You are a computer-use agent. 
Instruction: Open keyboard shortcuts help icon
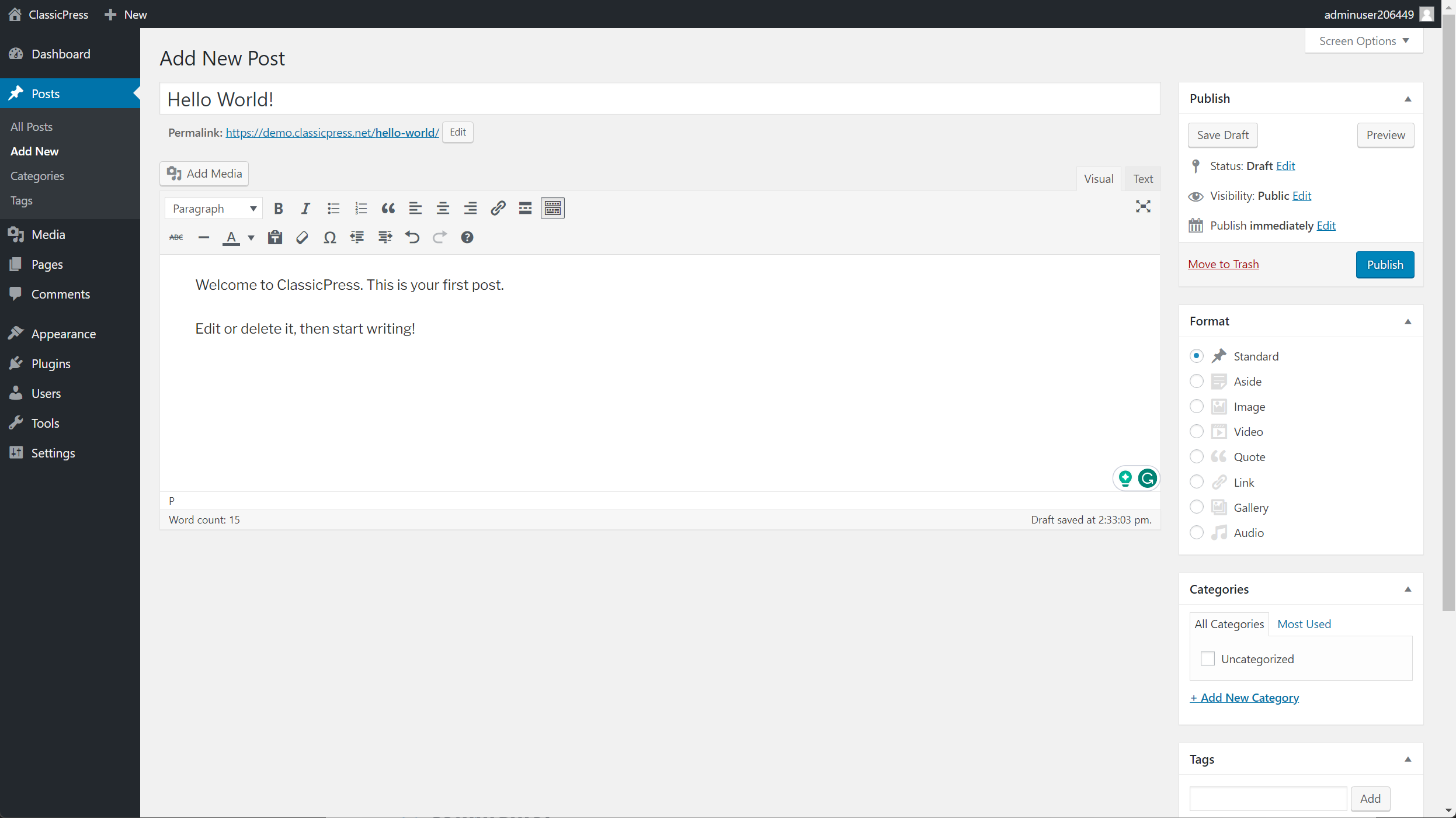467,238
